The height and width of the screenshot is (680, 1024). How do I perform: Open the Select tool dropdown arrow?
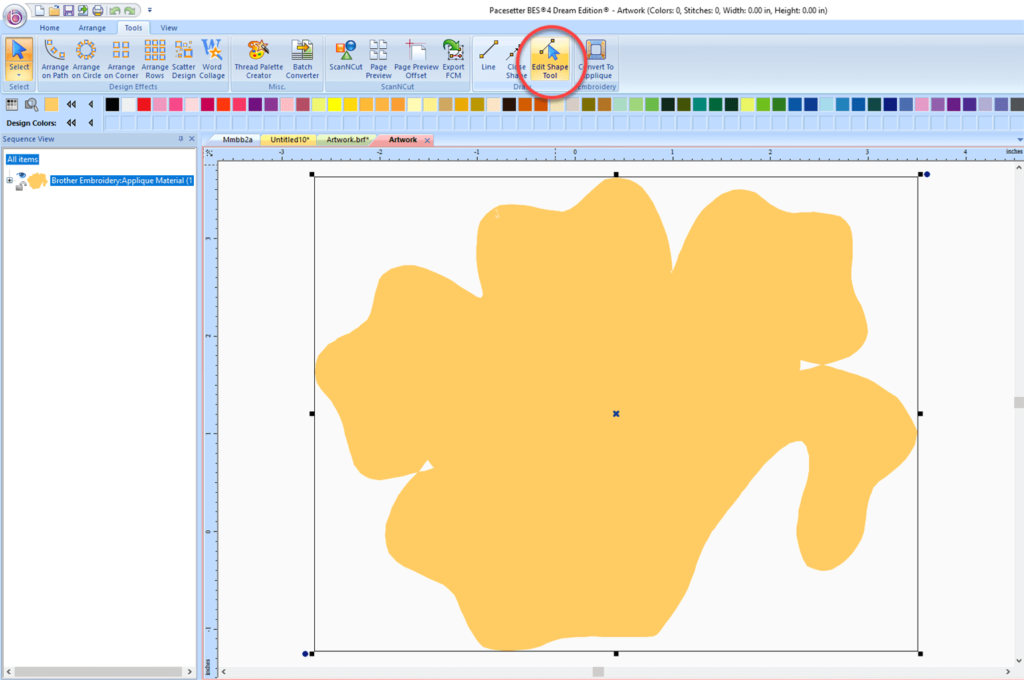(18, 74)
